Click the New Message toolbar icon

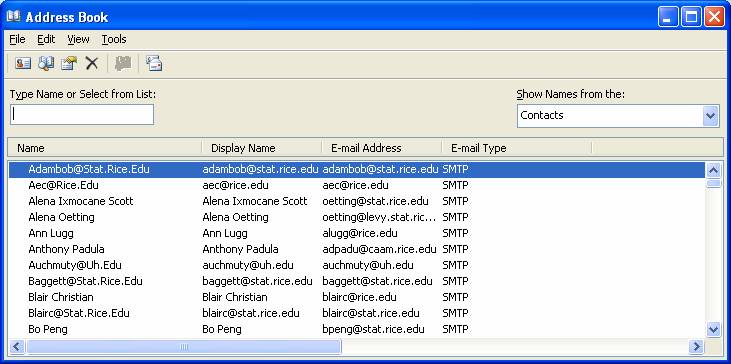[x=154, y=63]
